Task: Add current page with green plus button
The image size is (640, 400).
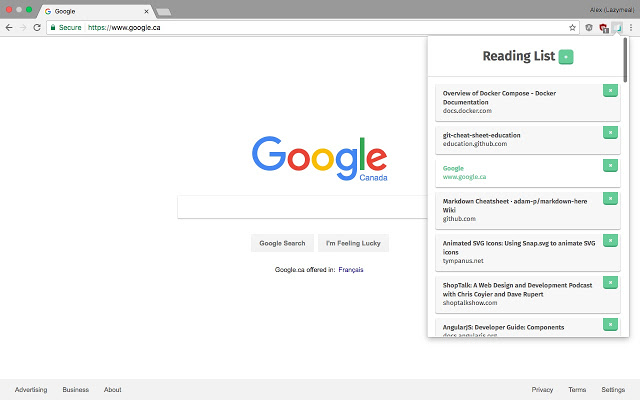Action: pos(566,57)
